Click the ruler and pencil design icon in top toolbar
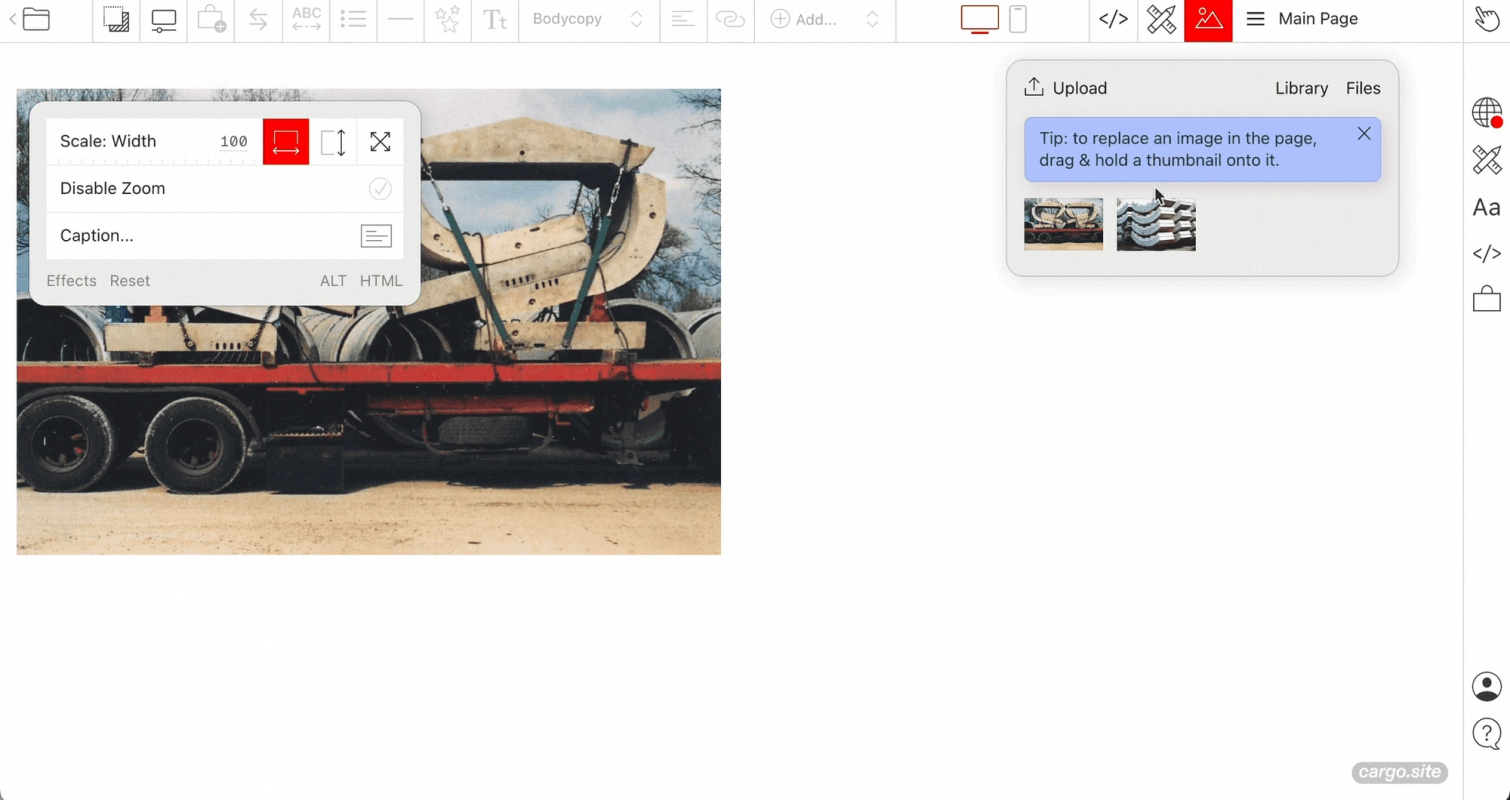This screenshot has width=1510, height=800. [1161, 19]
